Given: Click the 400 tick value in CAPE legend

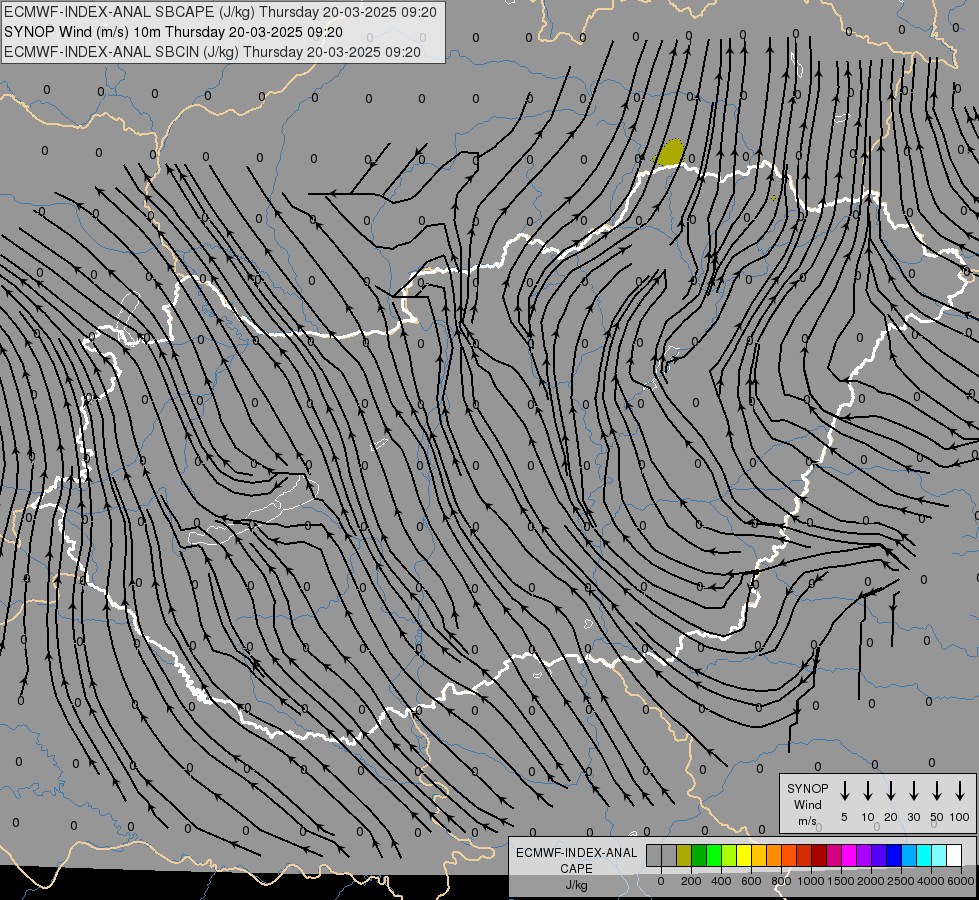Looking at the screenshot, I should click(x=721, y=881).
